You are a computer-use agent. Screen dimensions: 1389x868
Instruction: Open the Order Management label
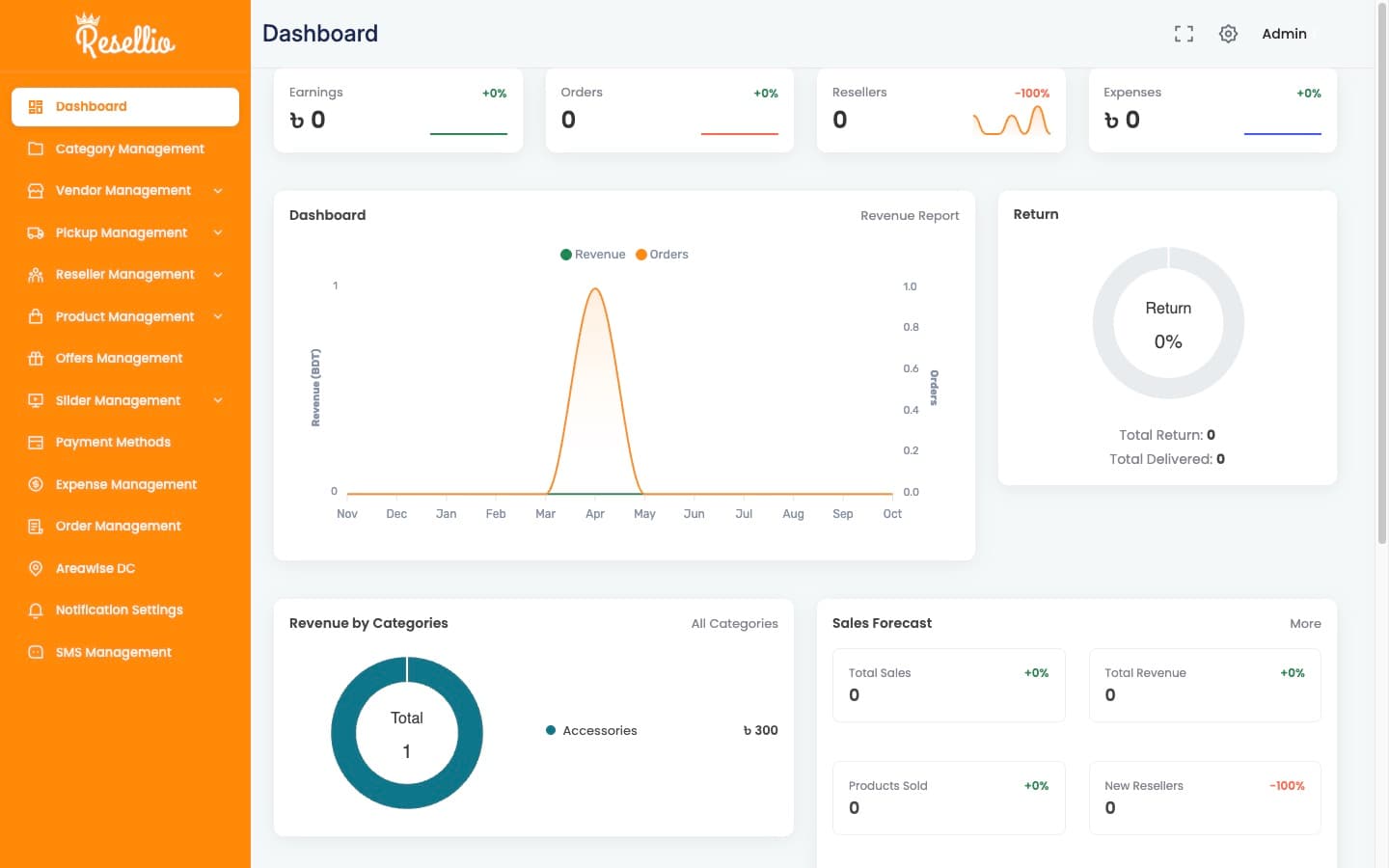(x=118, y=527)
